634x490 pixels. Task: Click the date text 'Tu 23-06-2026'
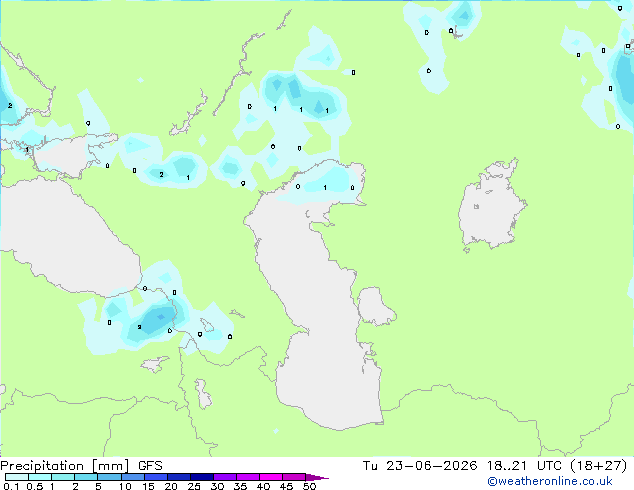coord(420,466)
